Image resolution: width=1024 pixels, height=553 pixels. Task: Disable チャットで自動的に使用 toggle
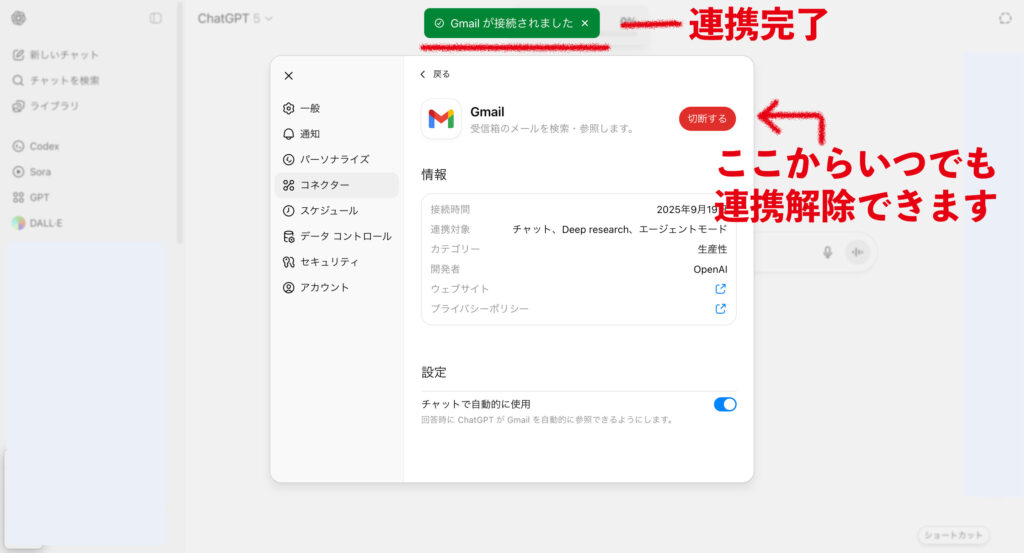(x=725, y=404)
